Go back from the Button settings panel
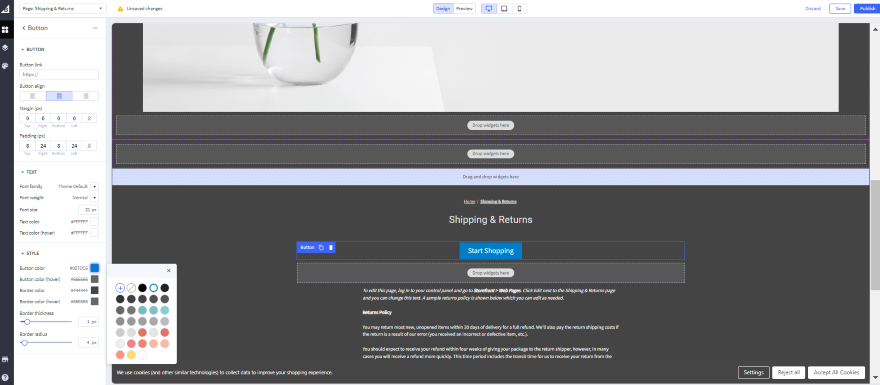880x385 pixels. (x=24, y=28)
